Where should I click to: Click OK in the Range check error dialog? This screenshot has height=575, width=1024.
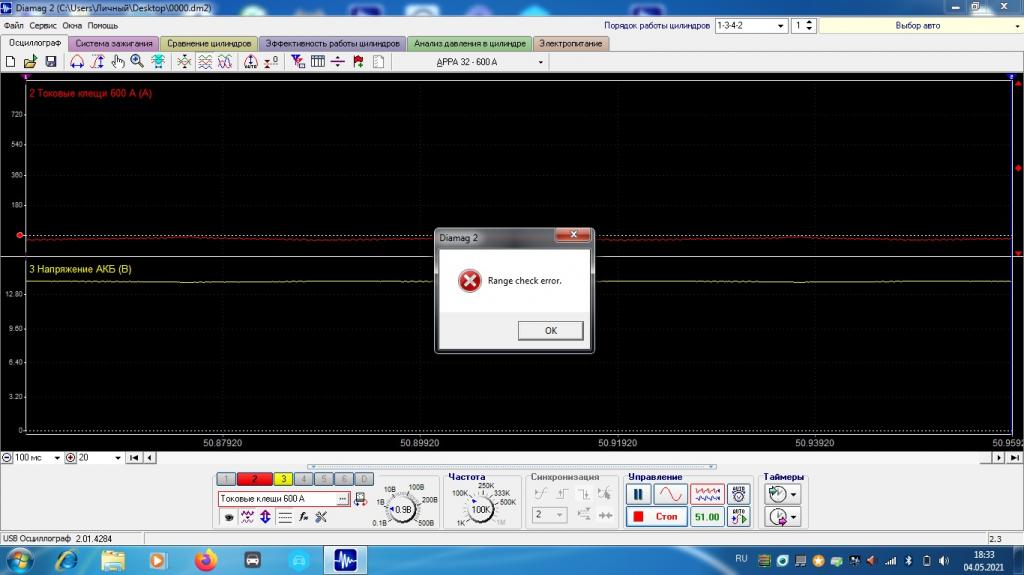pos(551,330)
